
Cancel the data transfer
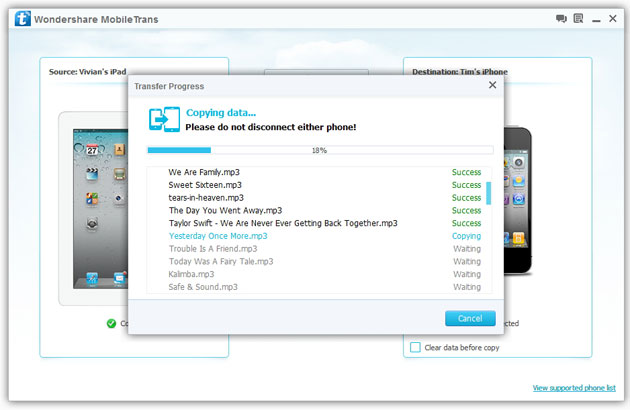470,318
